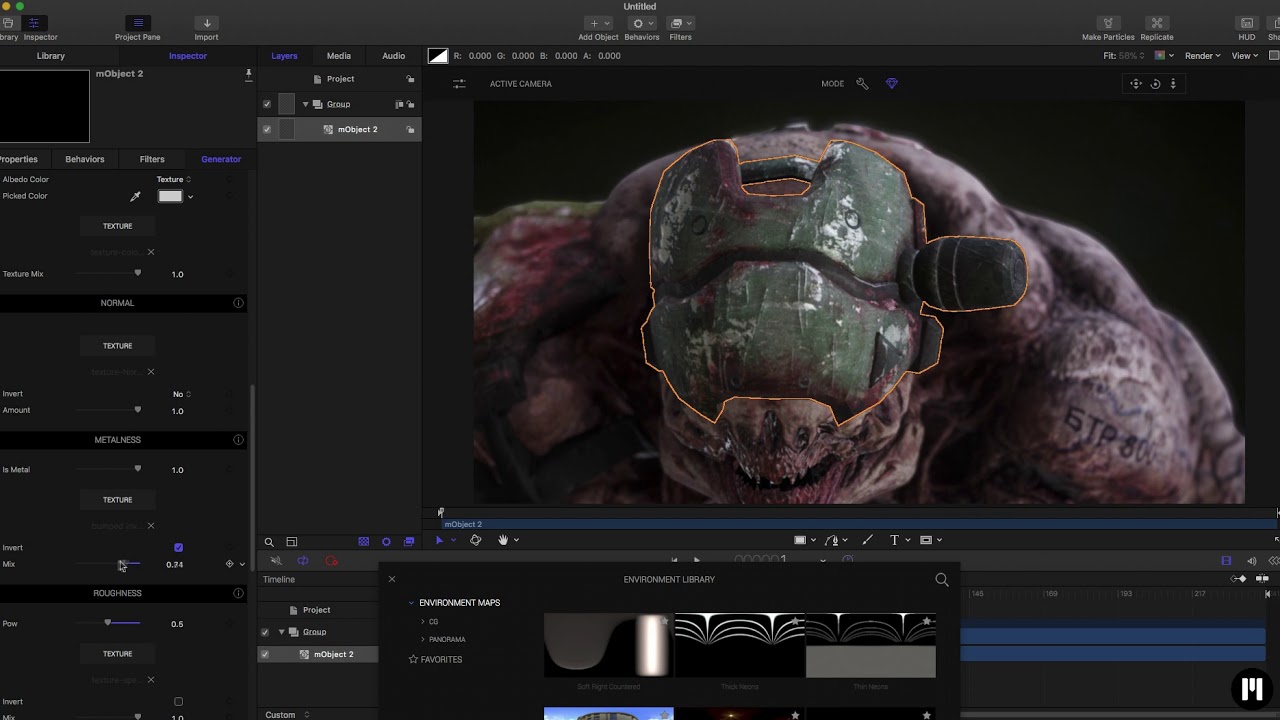Open the Fit zoom level dropdown

(x=1126, y=56)
